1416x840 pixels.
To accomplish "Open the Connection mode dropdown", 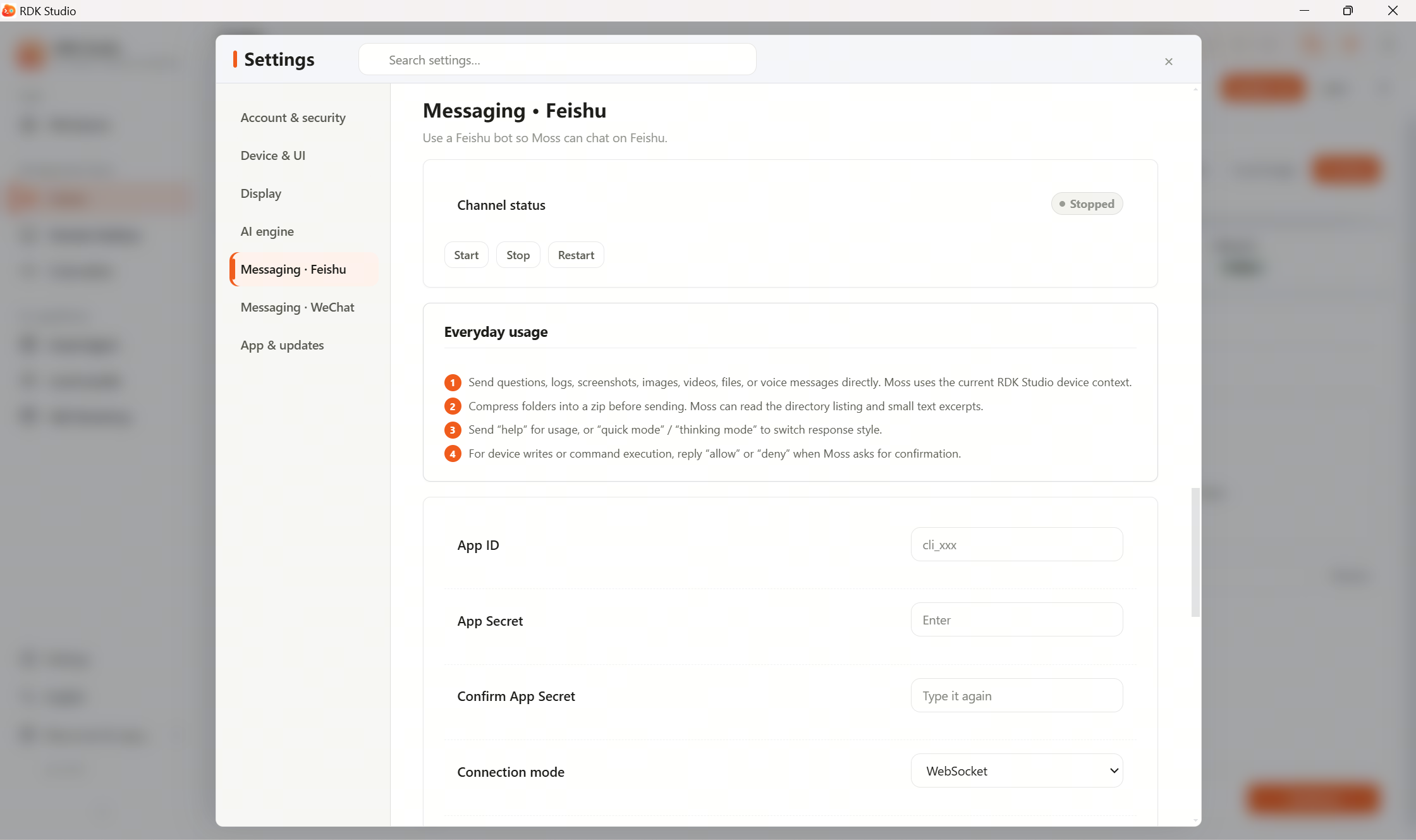I will coord(1016,770).
